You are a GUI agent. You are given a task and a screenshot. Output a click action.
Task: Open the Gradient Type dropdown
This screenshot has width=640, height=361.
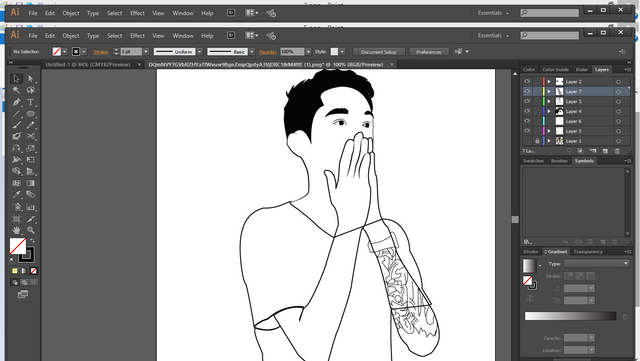point(596,263)
